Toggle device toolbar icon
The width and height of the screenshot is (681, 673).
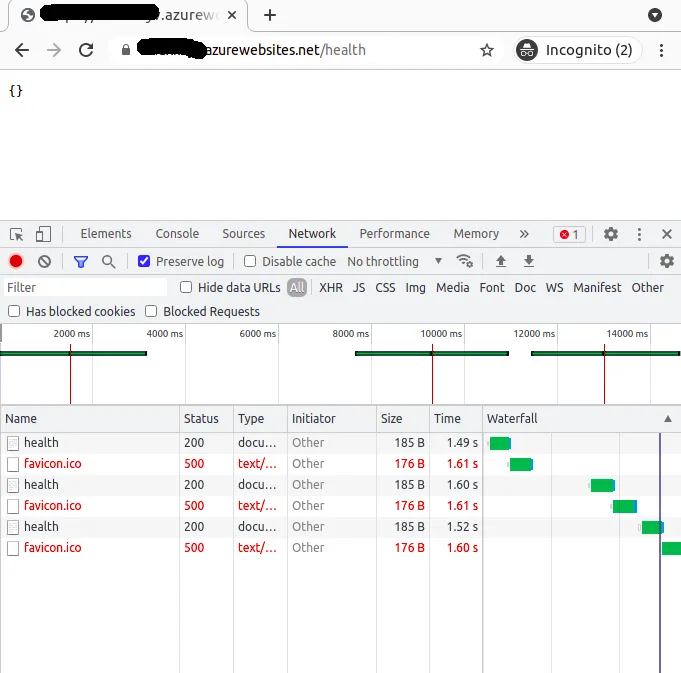[43, 234]
